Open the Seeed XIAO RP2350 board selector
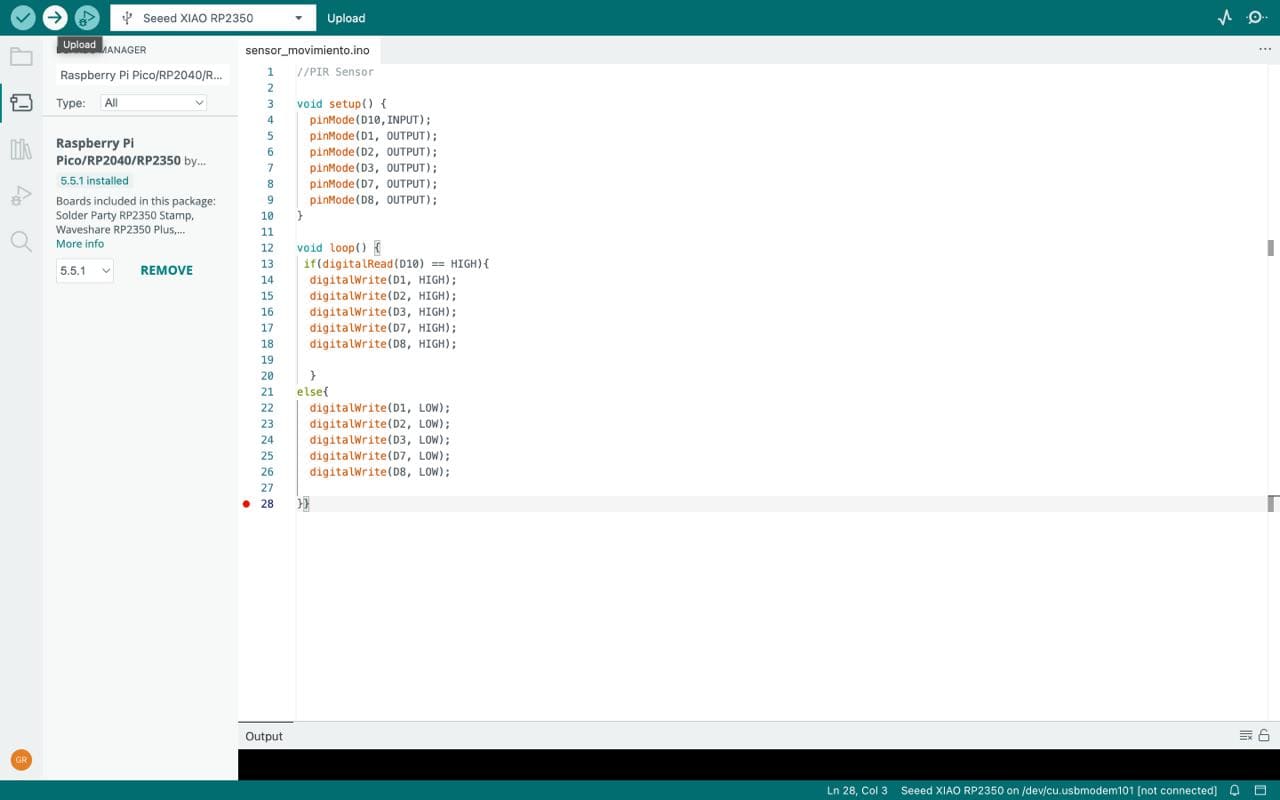Screen dimensions: 1280x800 [213, 18]
